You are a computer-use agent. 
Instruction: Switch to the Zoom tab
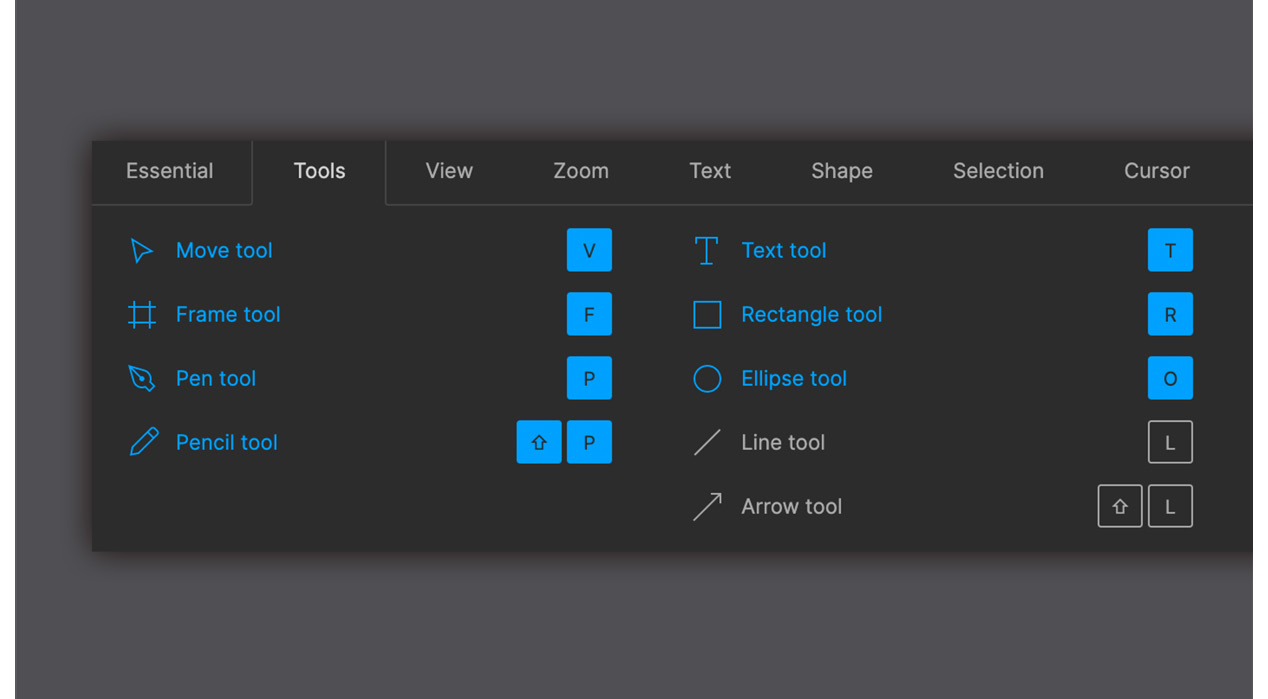point(581,171)
